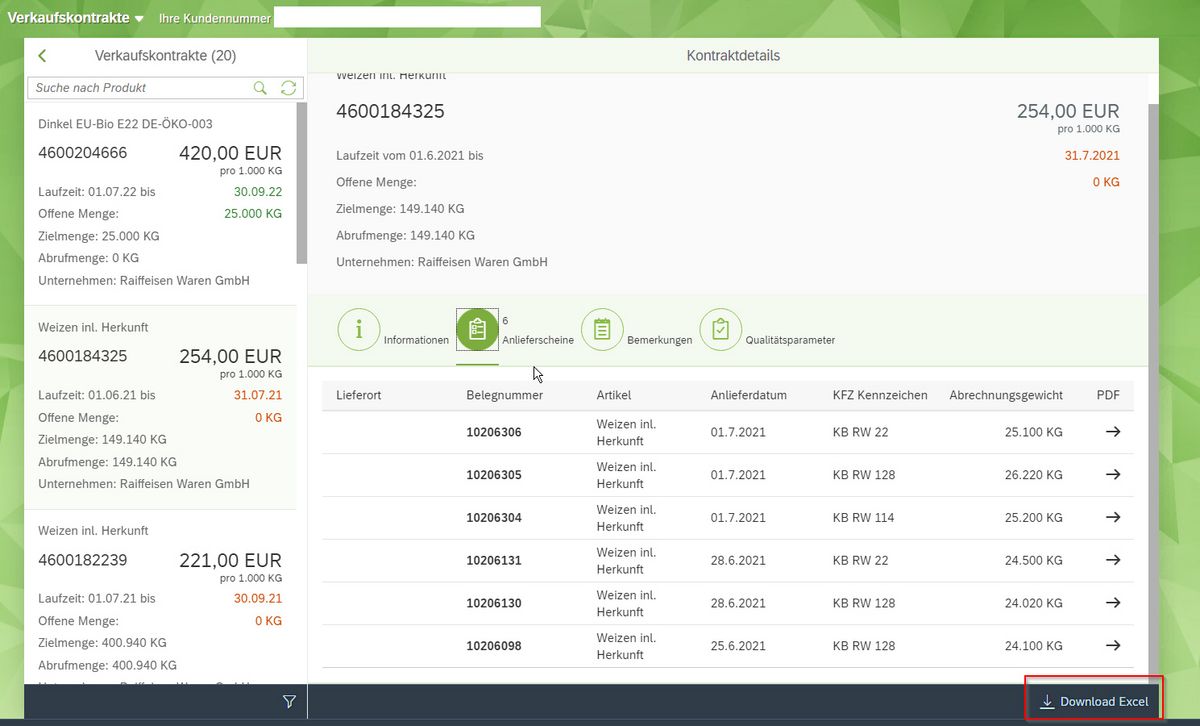The image size is (1200, 726).
Task: Go back with the left chevron
Action: pyautogui.click(x=42, y=56)
